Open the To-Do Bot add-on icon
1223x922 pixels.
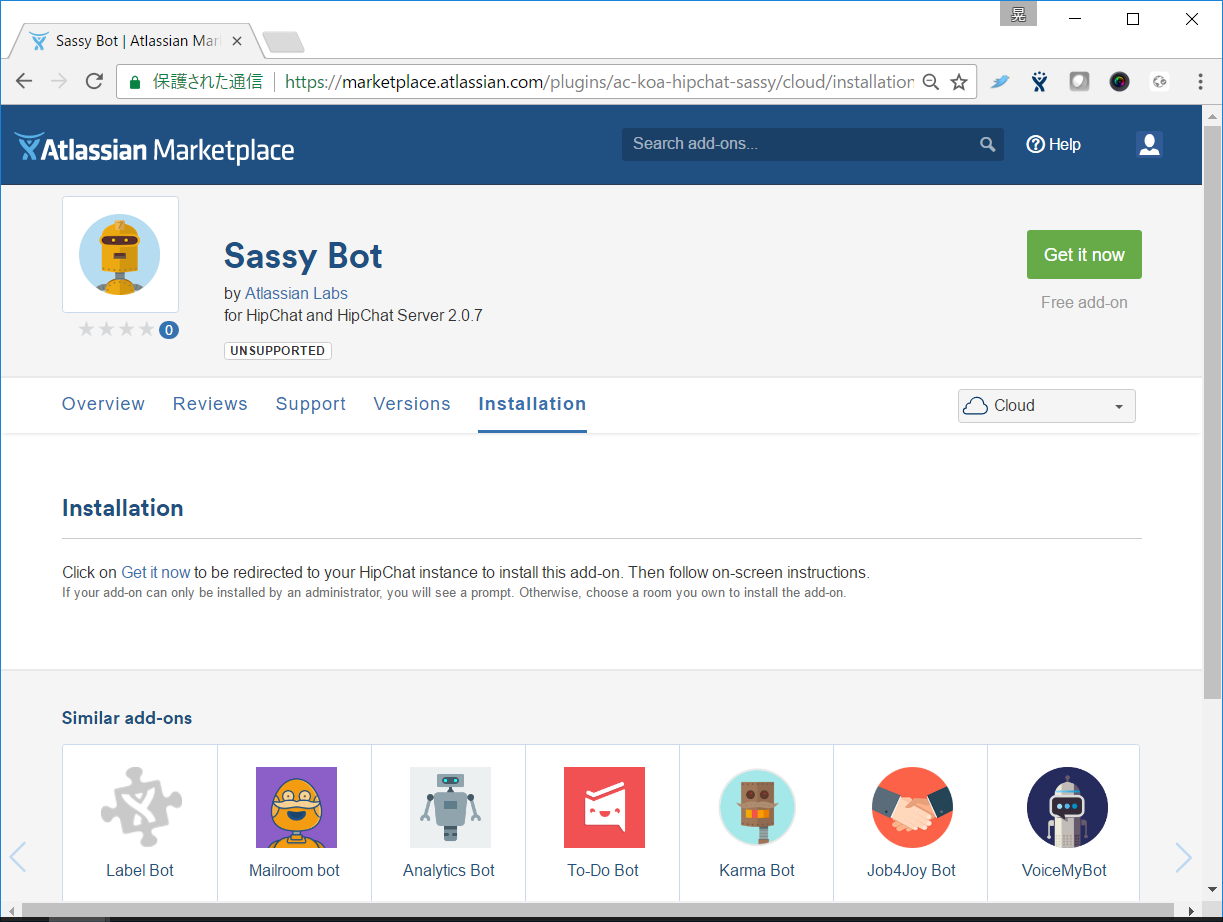click(x=604, y=807)
